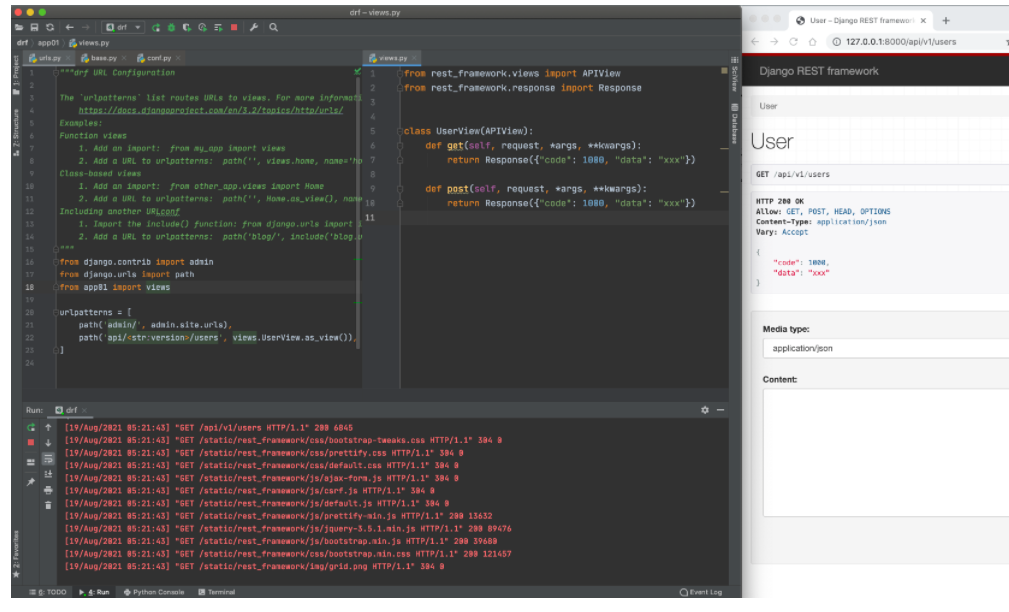Click inside the Content text area
Viewport: 1009px width, 612px height.
(885, 452)
